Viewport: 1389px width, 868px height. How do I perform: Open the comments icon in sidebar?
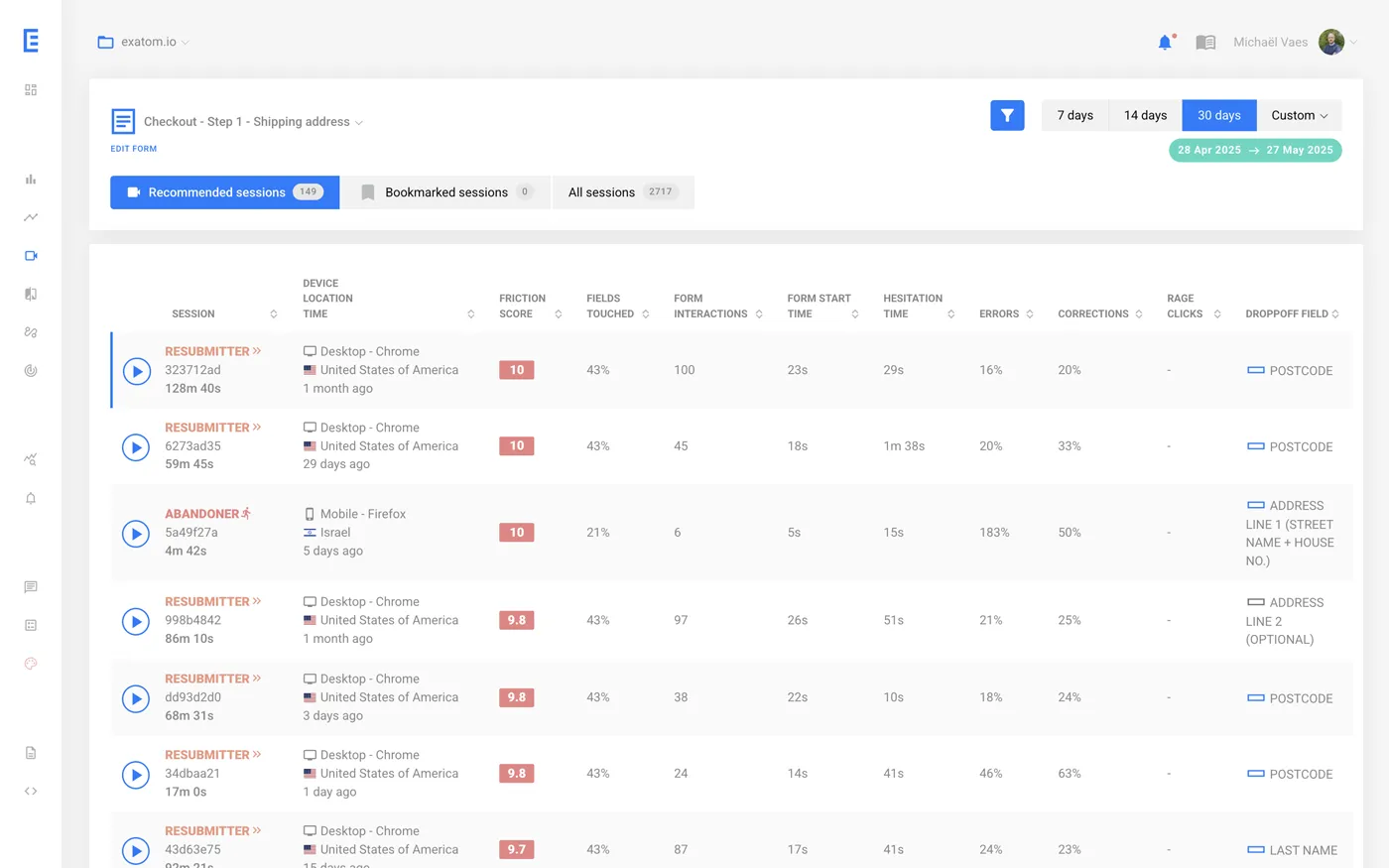(x=31, y=587)
